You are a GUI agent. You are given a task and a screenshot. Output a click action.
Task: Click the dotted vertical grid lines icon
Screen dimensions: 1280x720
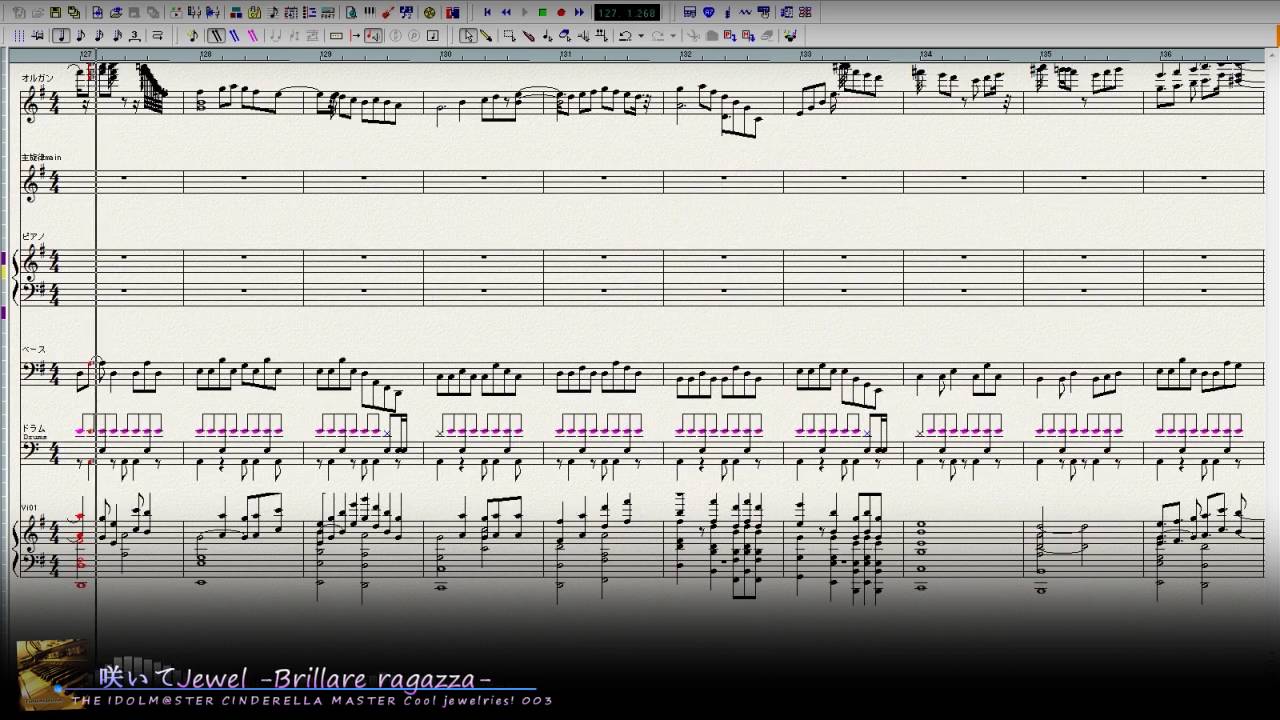(x=18, y=36)
